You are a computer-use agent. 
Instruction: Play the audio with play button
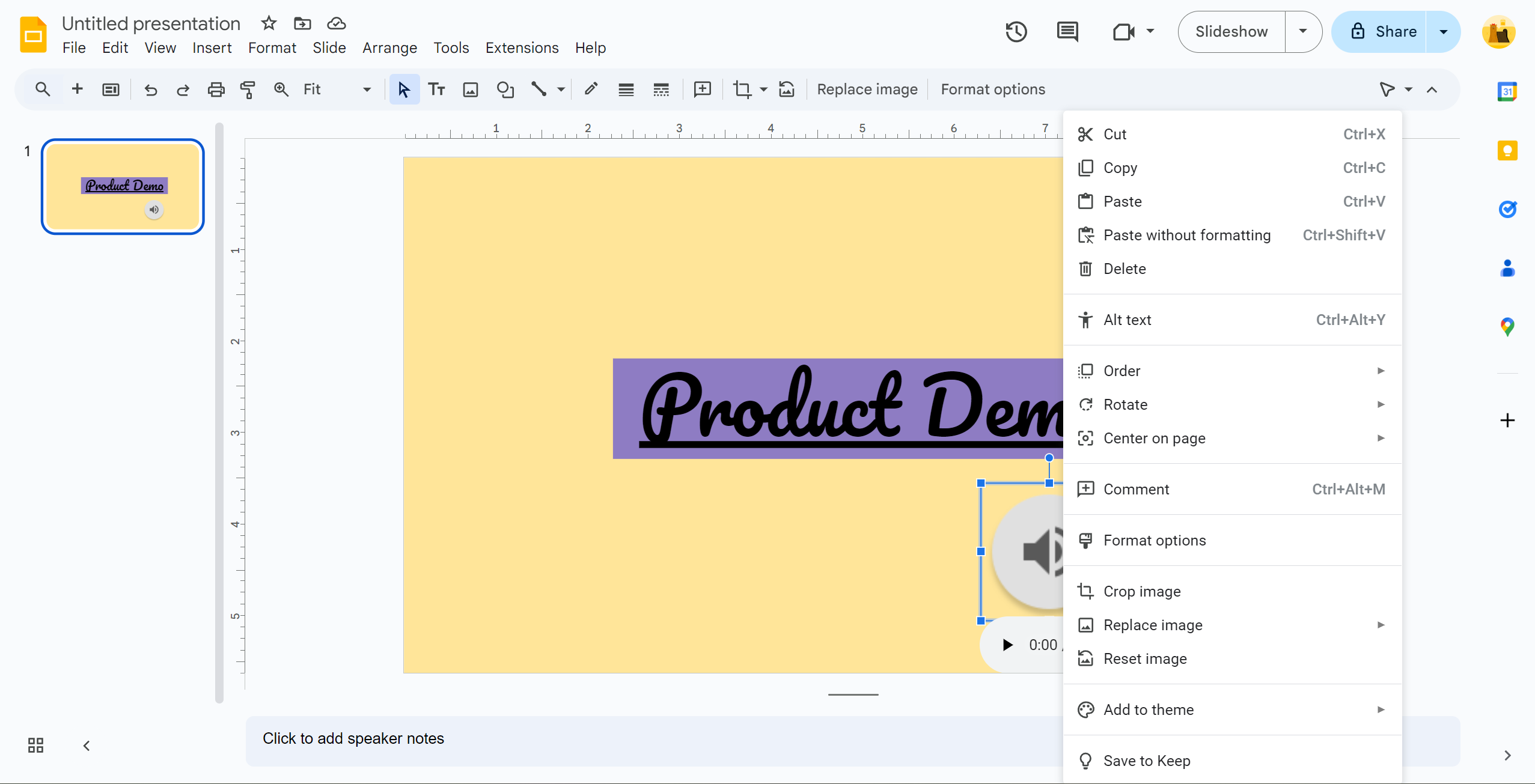[x=1008, y=645]
